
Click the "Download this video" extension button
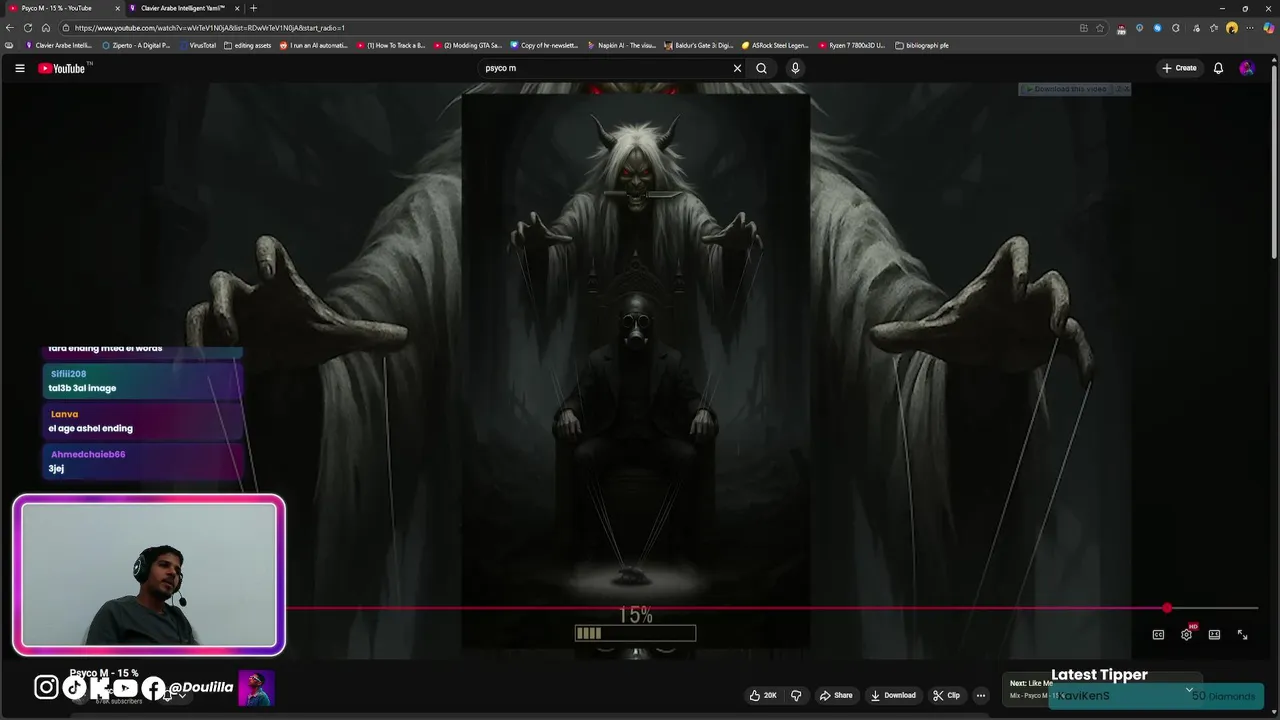coord(1066,89)
